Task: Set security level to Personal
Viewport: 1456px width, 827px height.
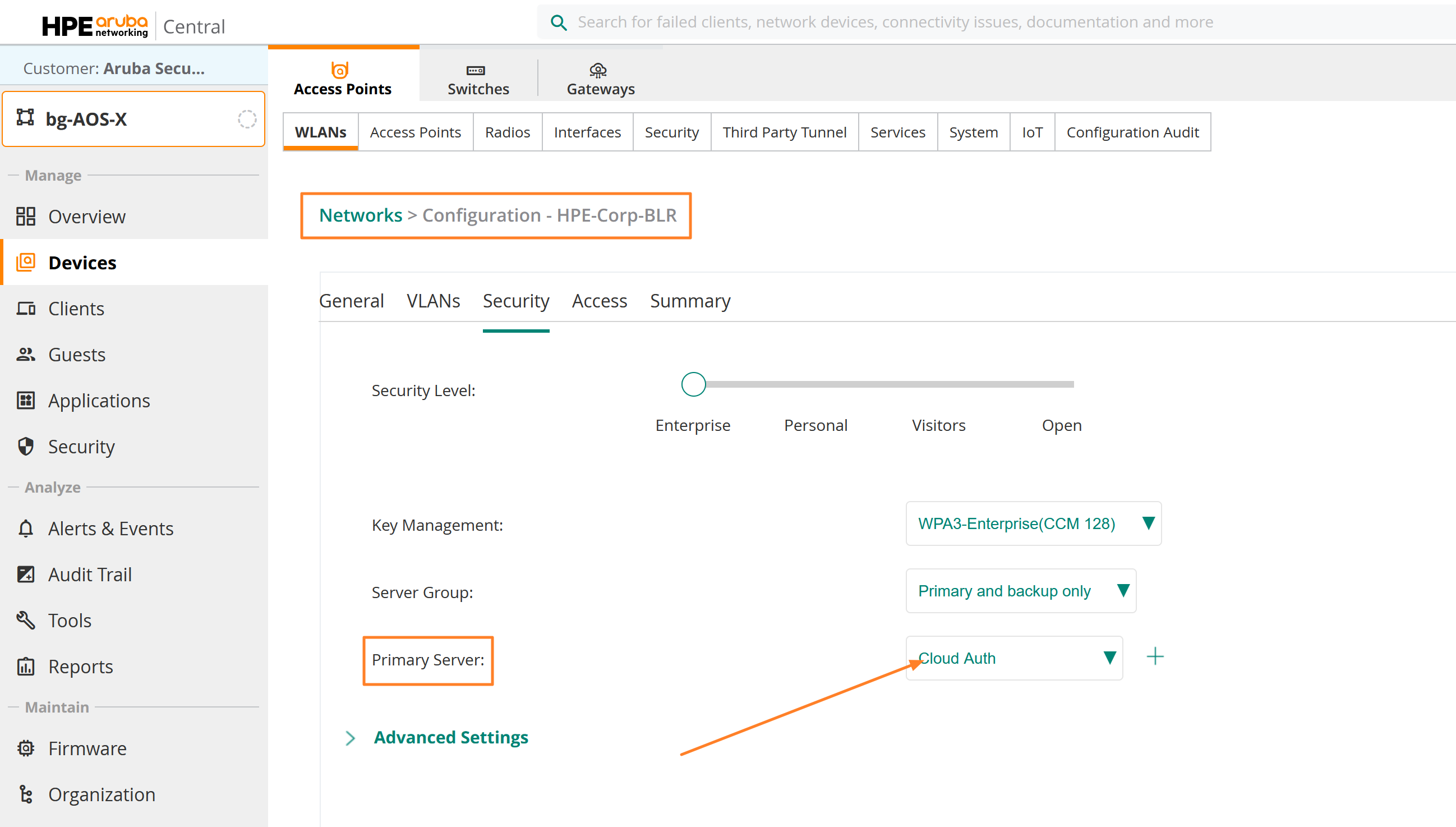Action: 815,425
